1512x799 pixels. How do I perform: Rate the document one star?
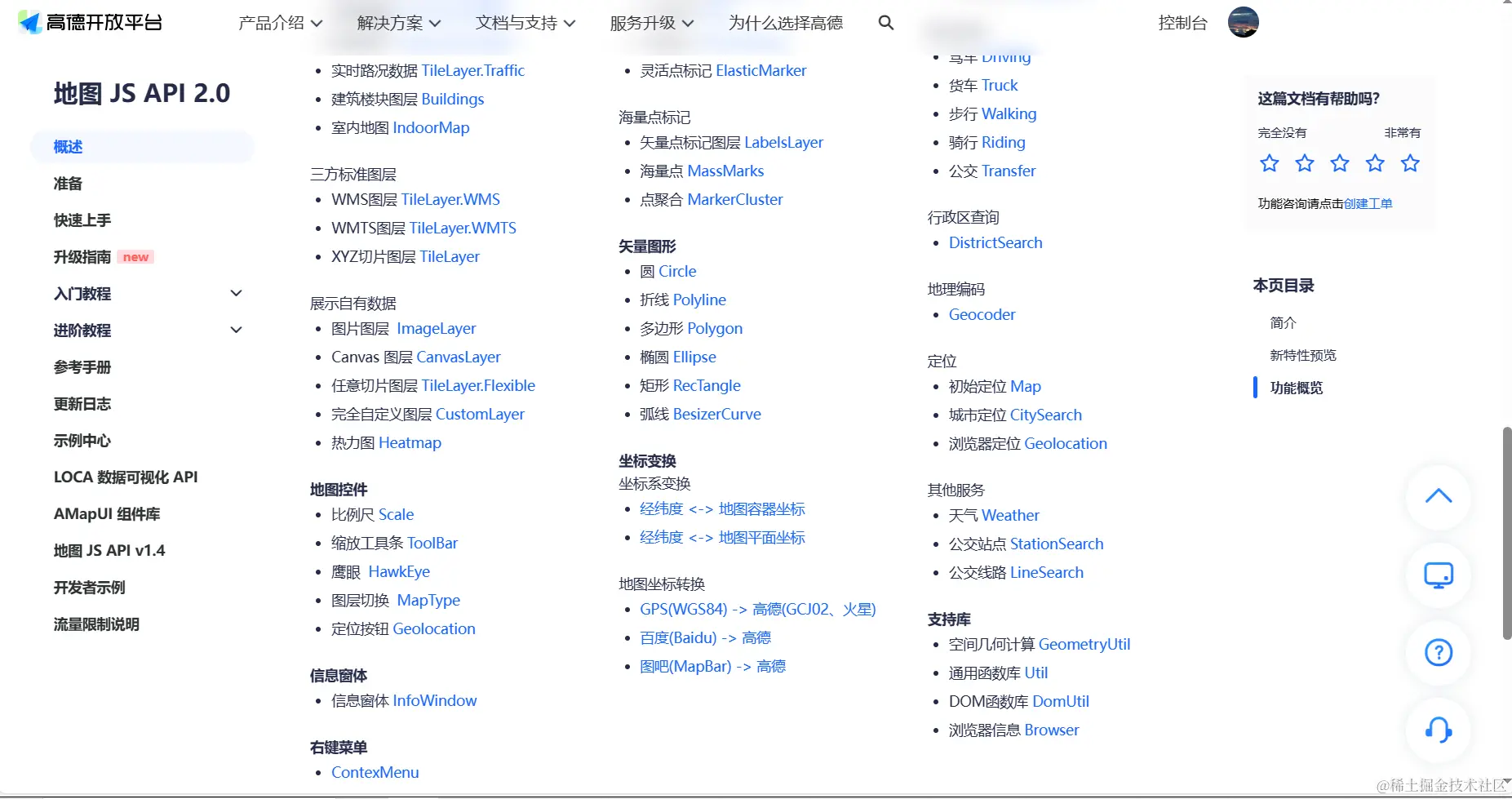pyautogui.click(x=1270, y=163)
